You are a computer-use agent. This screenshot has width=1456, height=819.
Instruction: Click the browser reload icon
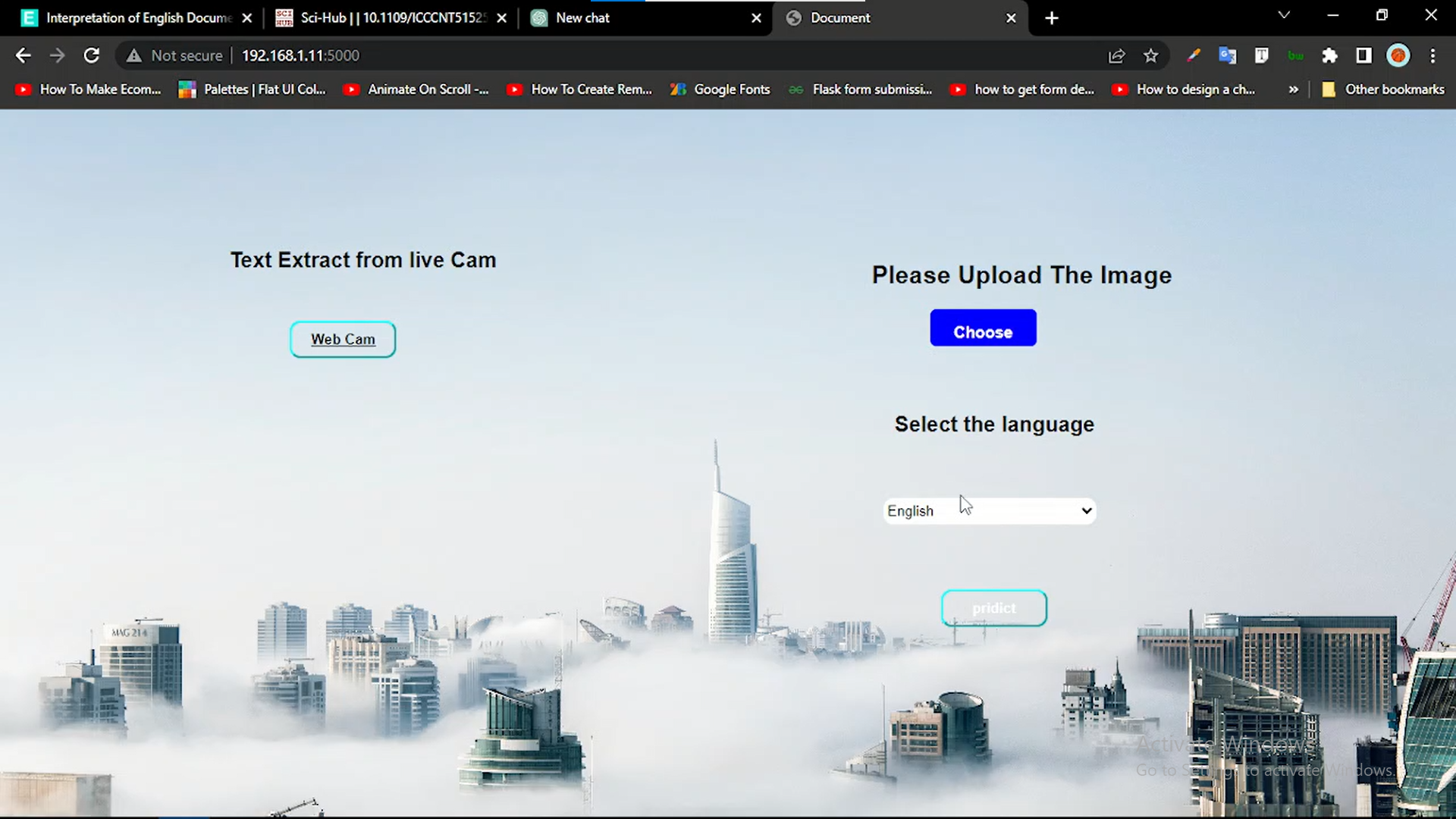[91, 55]
